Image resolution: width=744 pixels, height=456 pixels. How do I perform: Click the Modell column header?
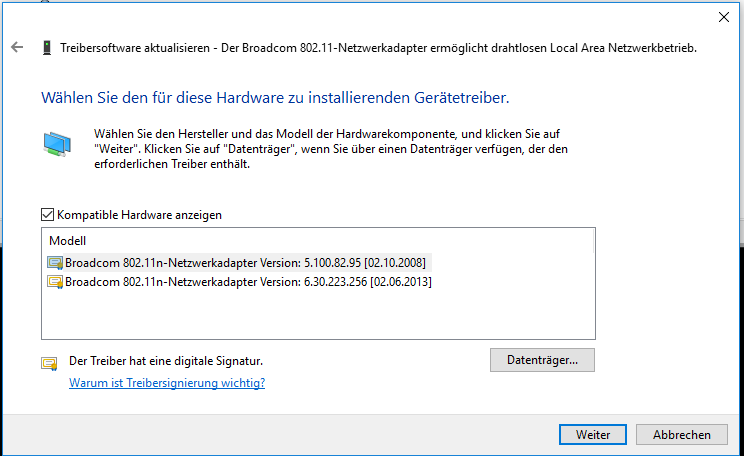tap(67, 241)
